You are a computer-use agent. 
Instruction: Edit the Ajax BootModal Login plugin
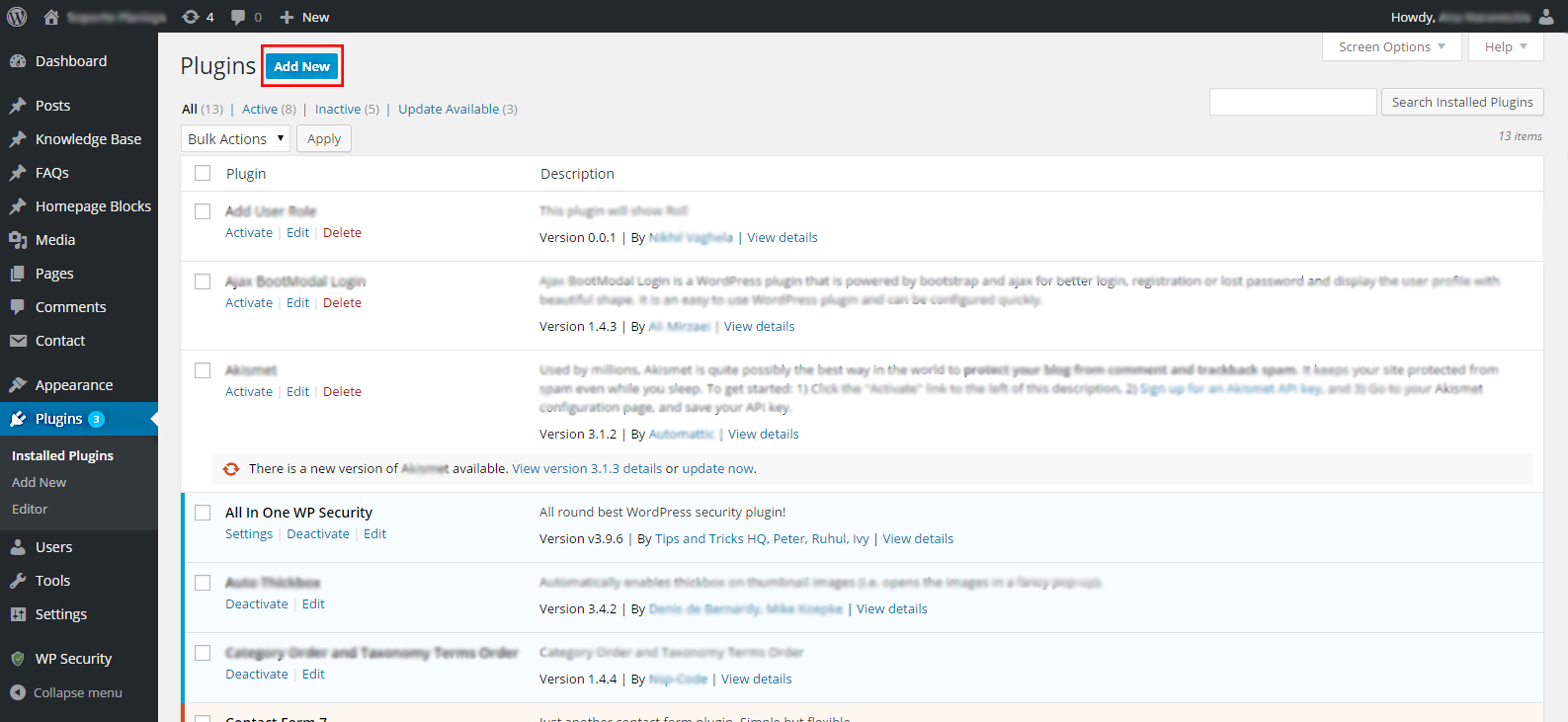[x=297, y=303]
